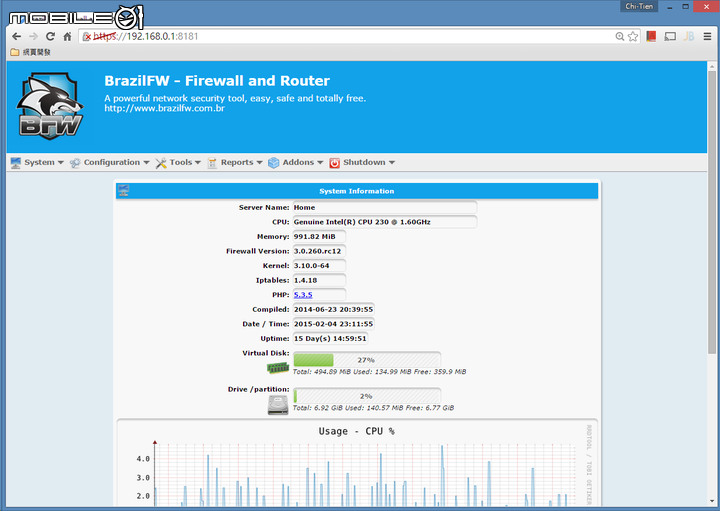Click the scrollbar up arrow
This screenshot has width=720, height=511.
712,66
